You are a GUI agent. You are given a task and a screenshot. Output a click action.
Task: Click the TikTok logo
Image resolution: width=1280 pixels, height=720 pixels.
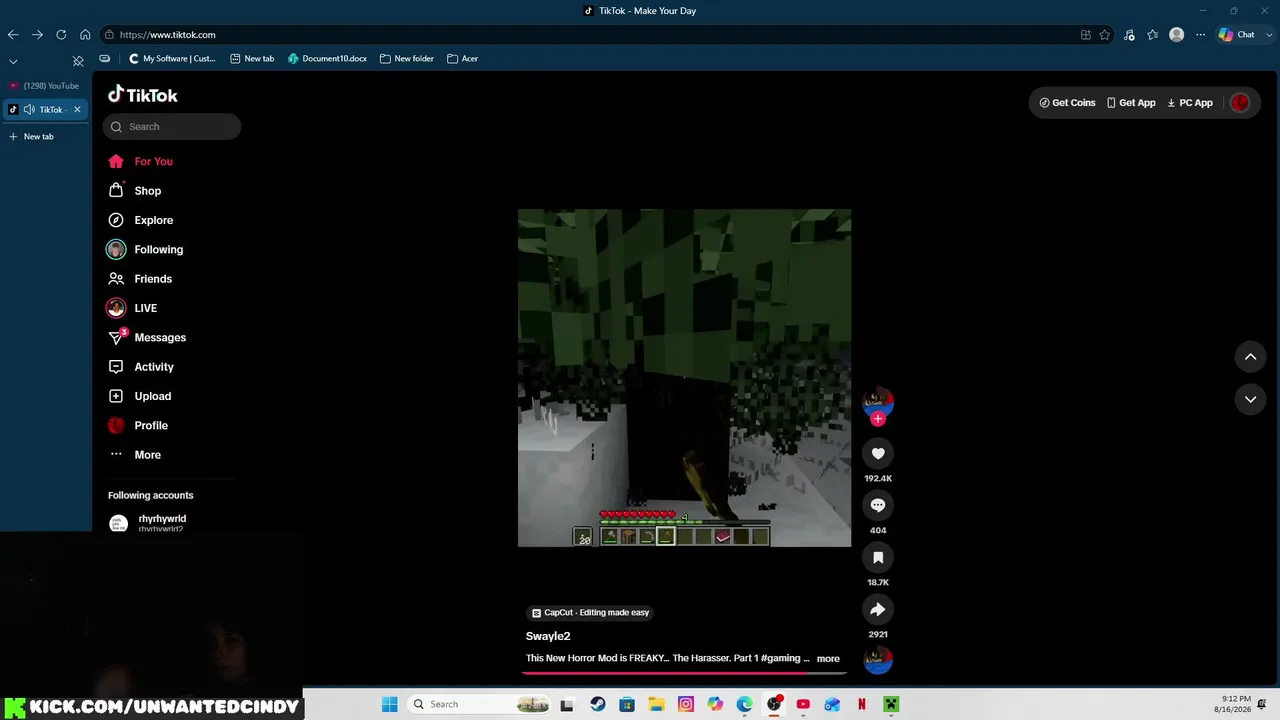pos(143,95)
